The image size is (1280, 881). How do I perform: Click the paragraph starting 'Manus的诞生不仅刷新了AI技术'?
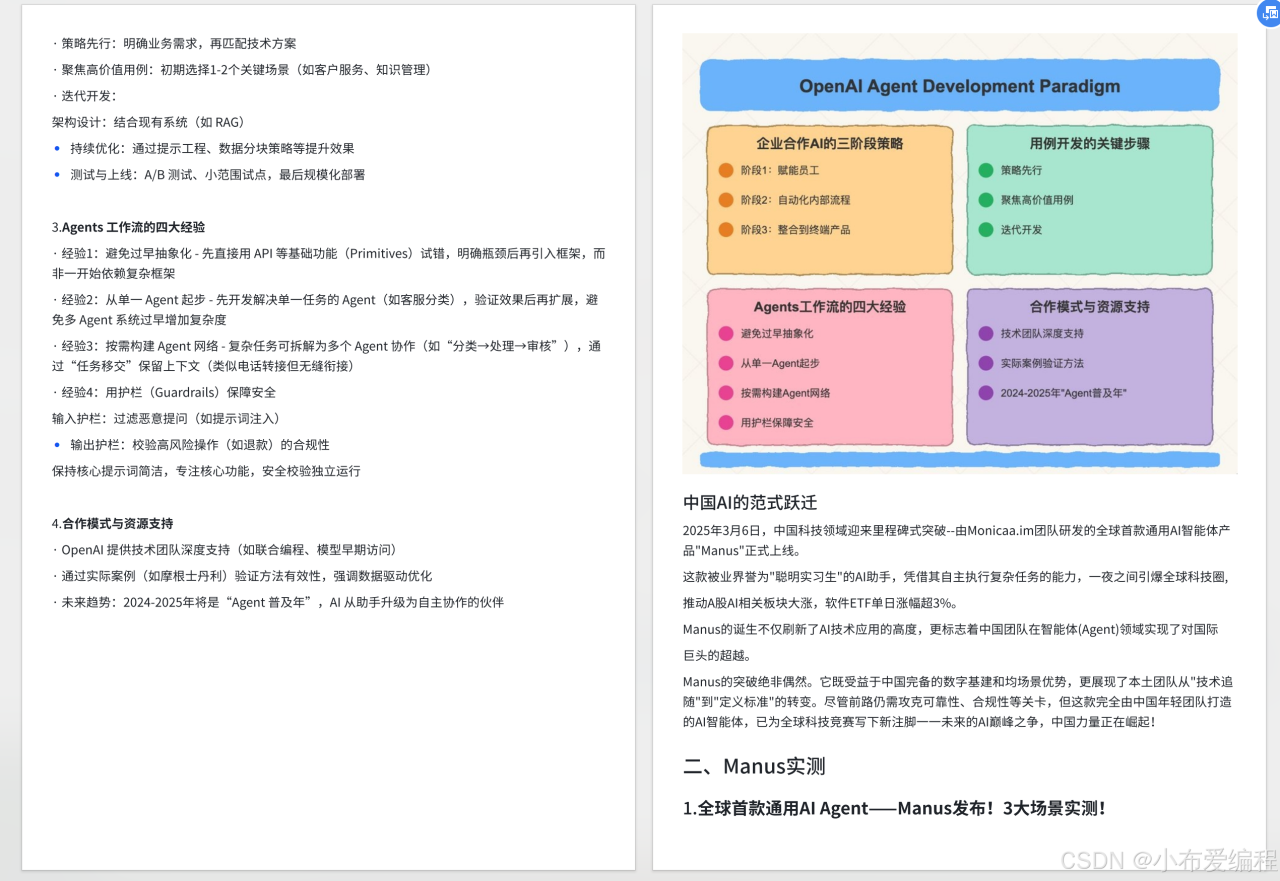pos(950,642)
